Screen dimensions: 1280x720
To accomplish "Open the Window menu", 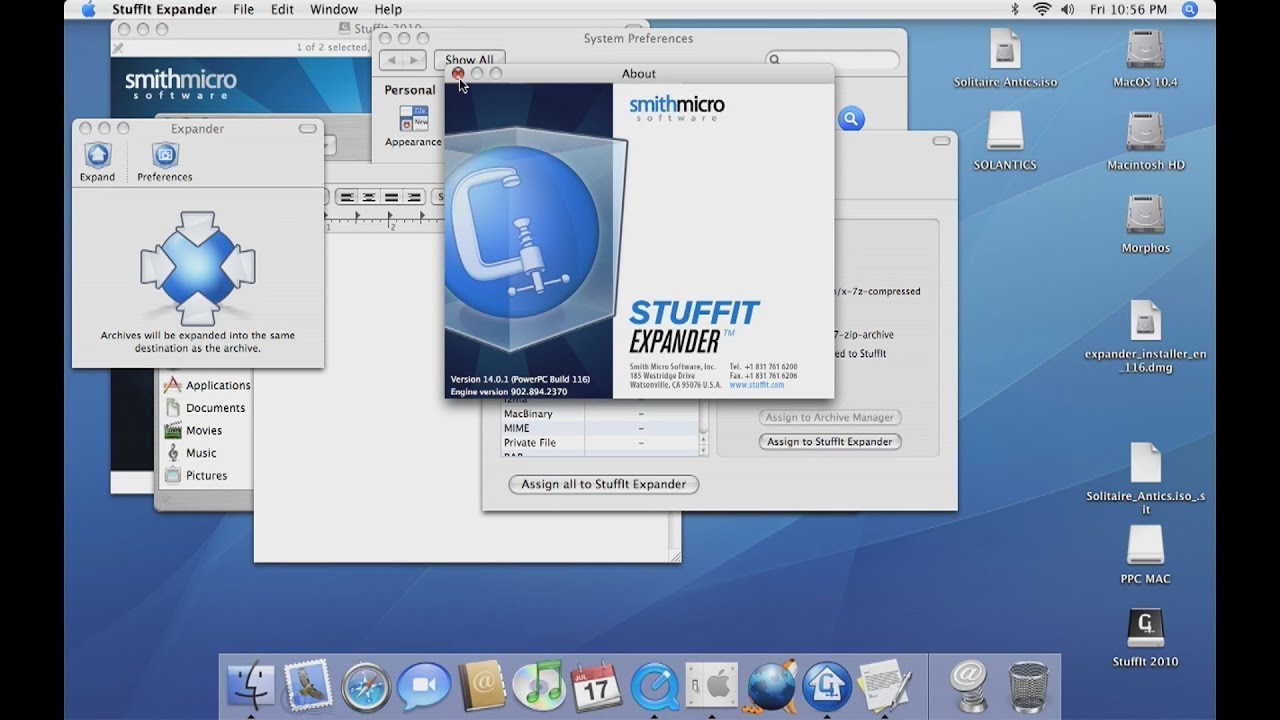I will tap(334, 10).
